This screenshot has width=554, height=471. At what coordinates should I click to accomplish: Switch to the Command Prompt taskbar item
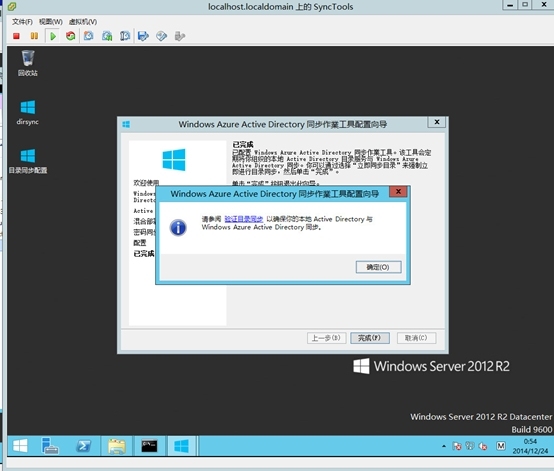(149, 446)
